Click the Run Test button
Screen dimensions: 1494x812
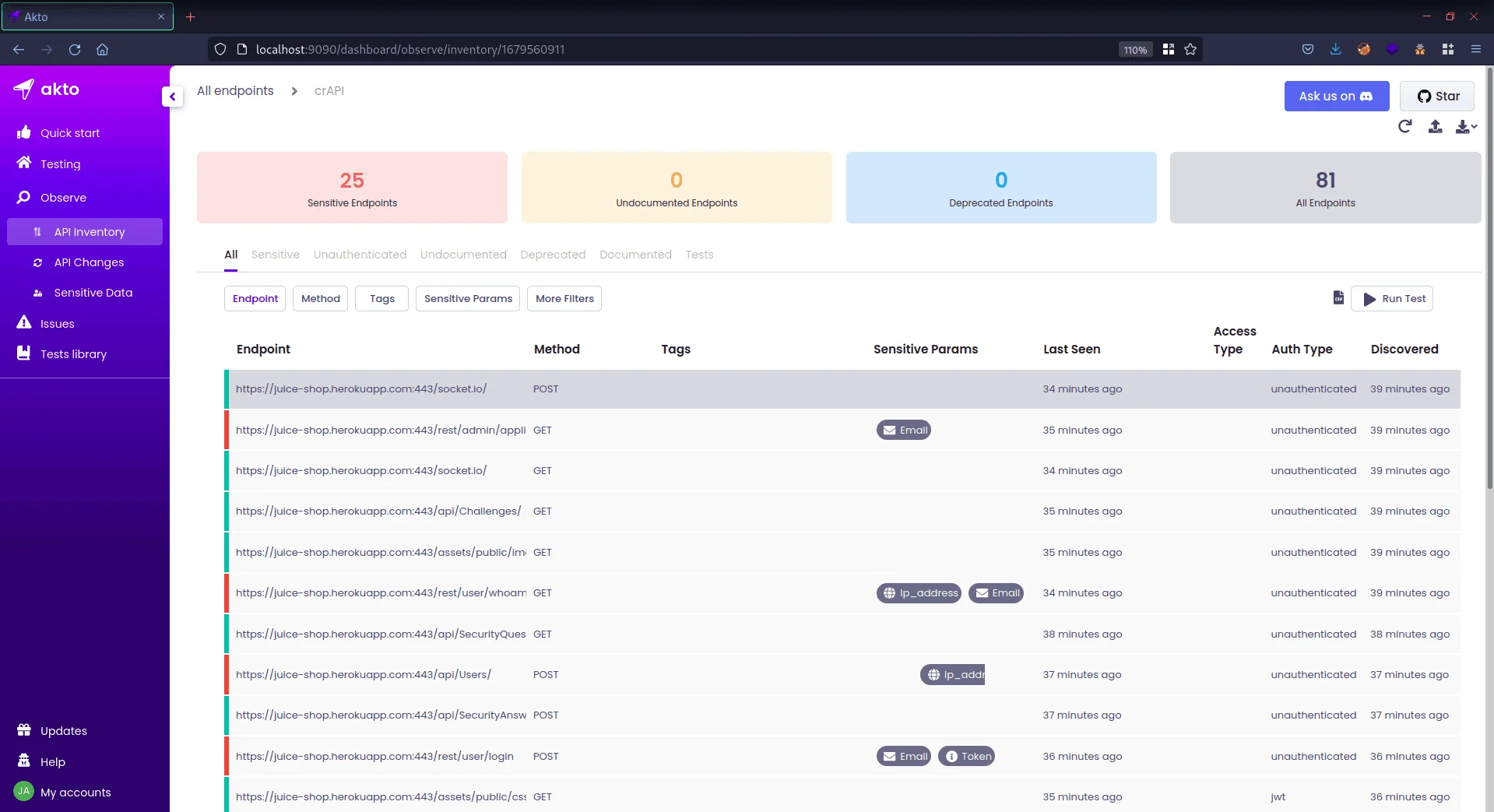pos(1393,298)
